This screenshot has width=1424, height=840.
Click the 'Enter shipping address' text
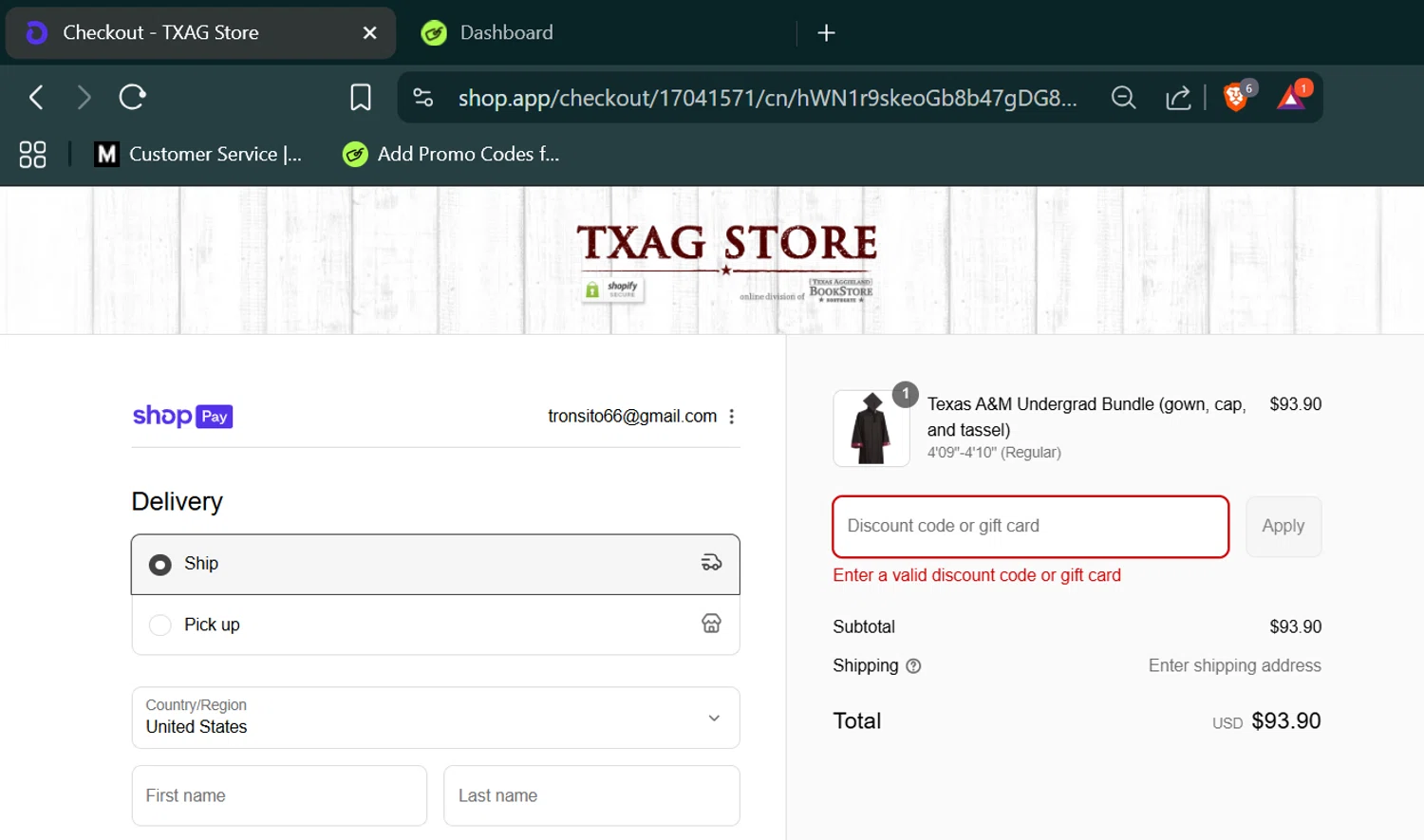(x=1234, y=665)
